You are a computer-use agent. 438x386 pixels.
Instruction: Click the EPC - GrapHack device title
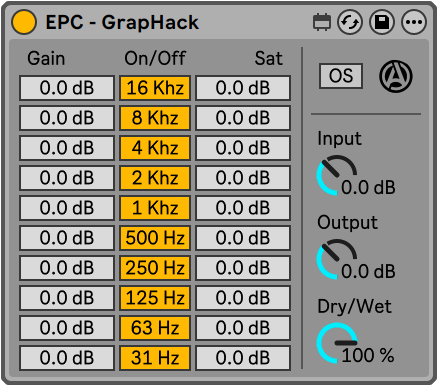click(x=122, y=22)
